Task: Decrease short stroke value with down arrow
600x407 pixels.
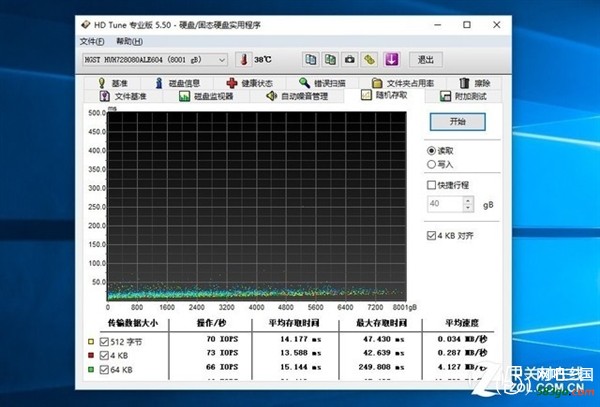Action: pos(468,208)
